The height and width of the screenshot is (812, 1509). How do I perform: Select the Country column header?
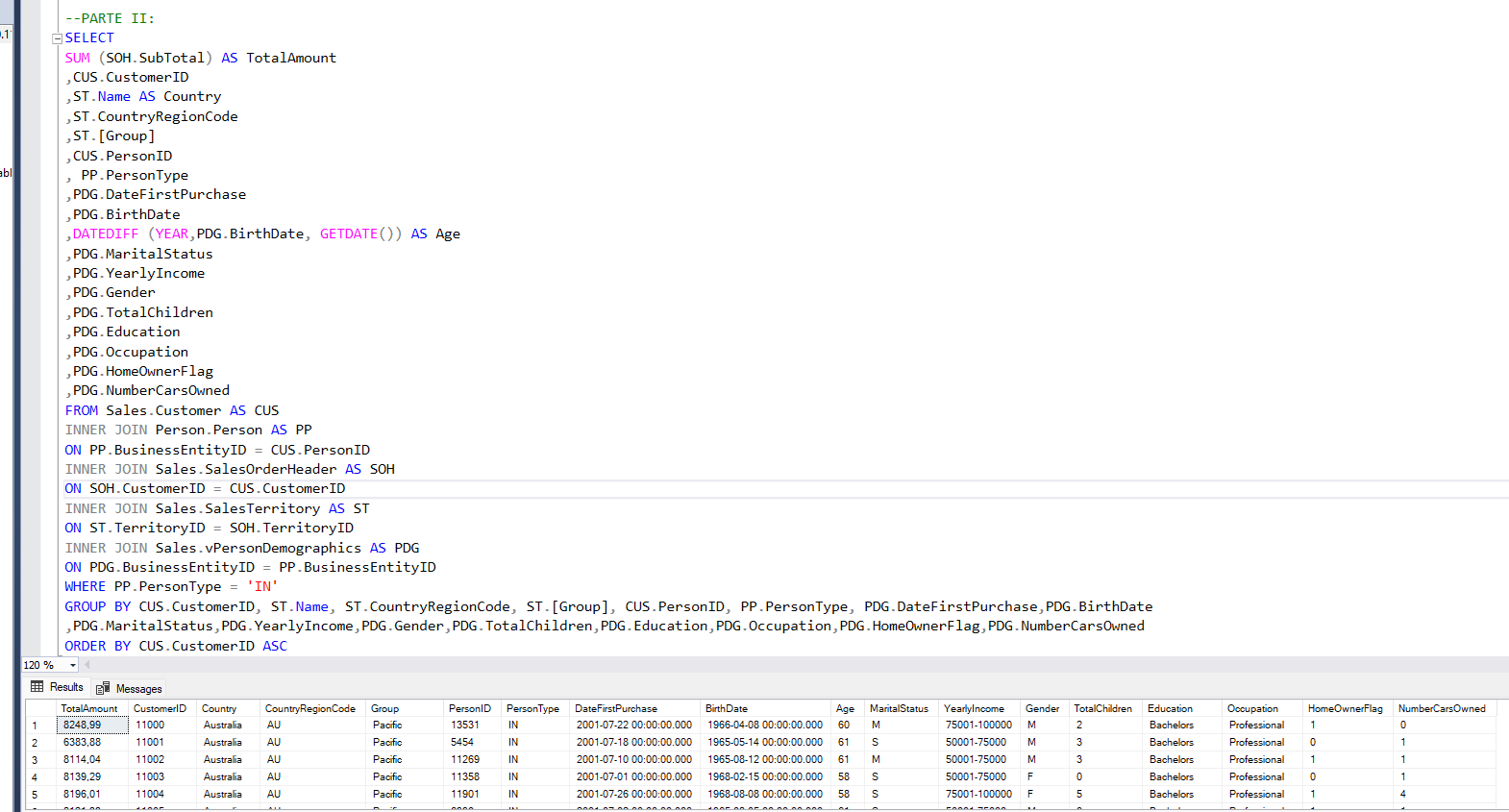click(x=228, y=708)
